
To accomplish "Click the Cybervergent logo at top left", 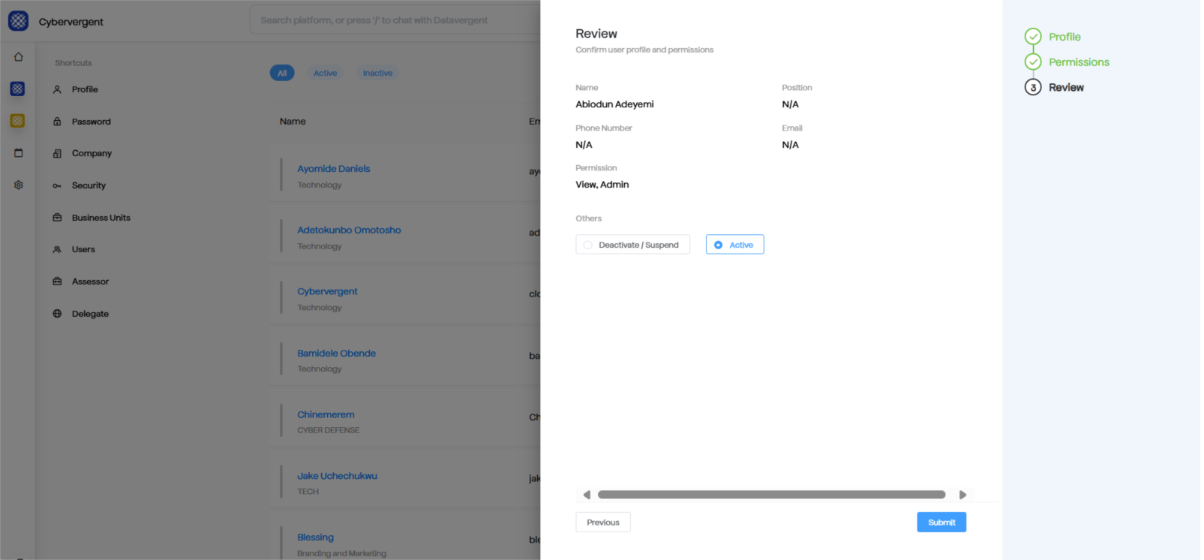I will (18, 21).
